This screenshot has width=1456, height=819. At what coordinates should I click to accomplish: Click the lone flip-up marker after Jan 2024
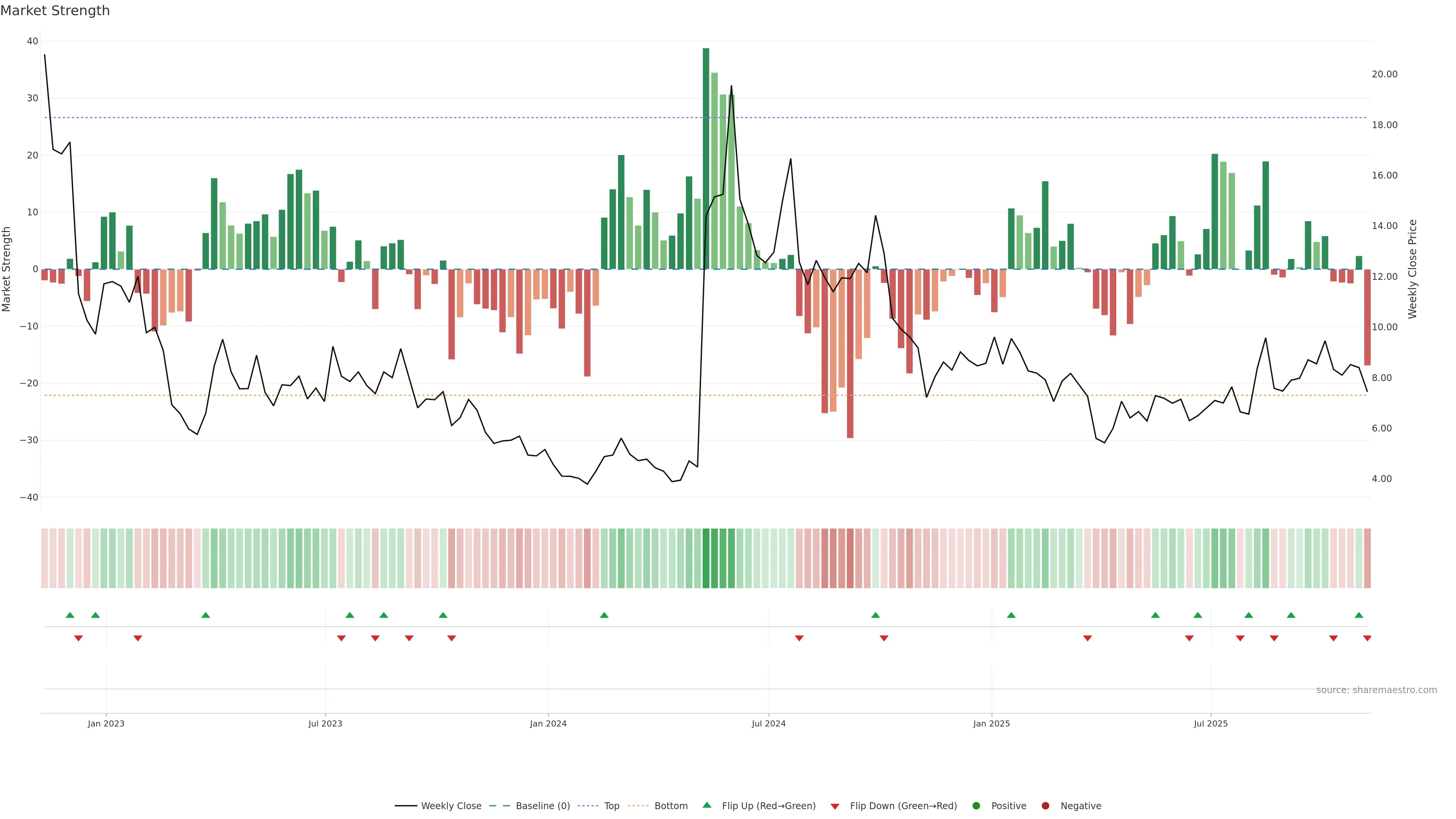click(x=604, y=615)
